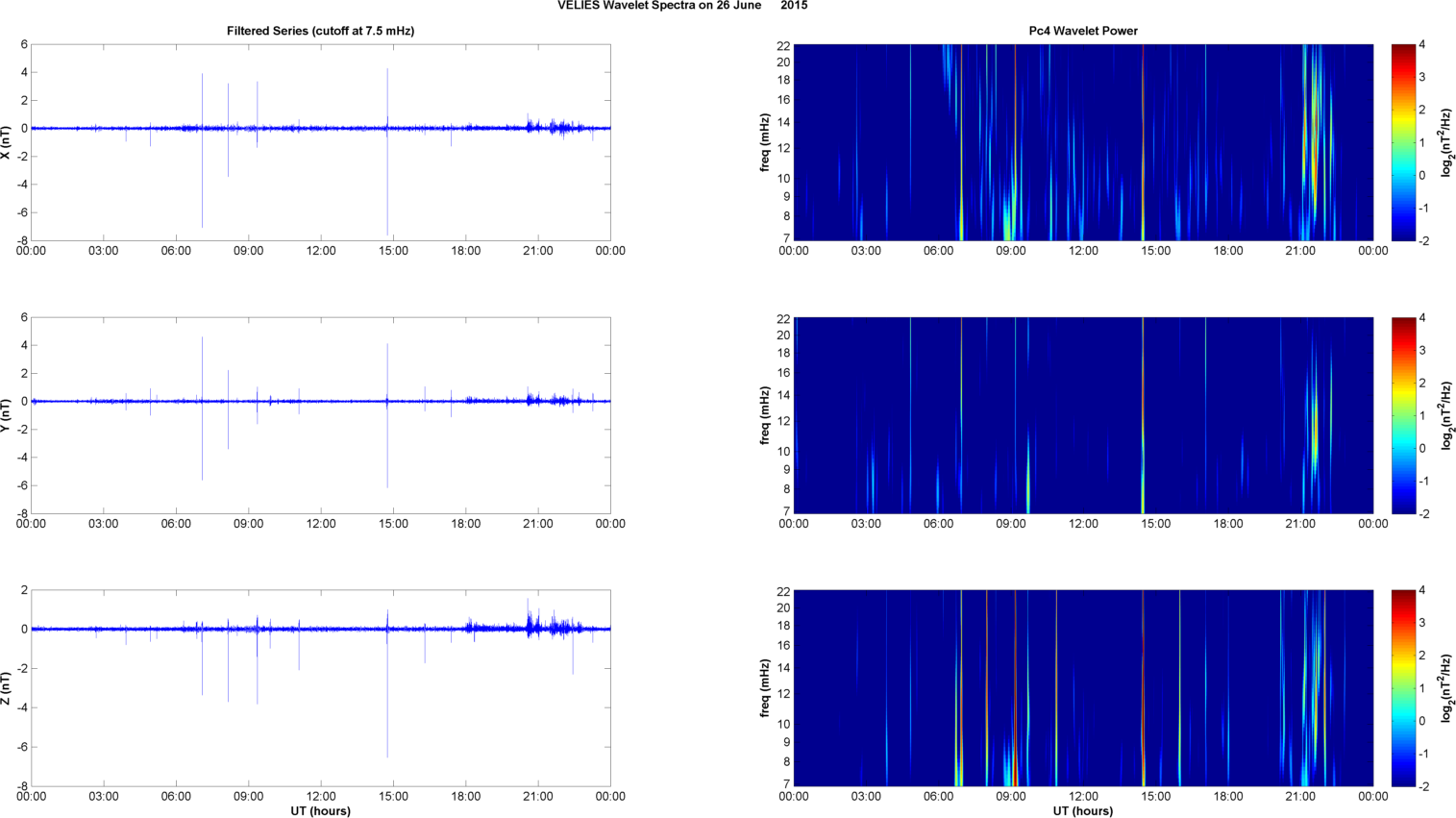Click the X (nT) axis label
The image size is (1456, 818).
coord(7,142)
